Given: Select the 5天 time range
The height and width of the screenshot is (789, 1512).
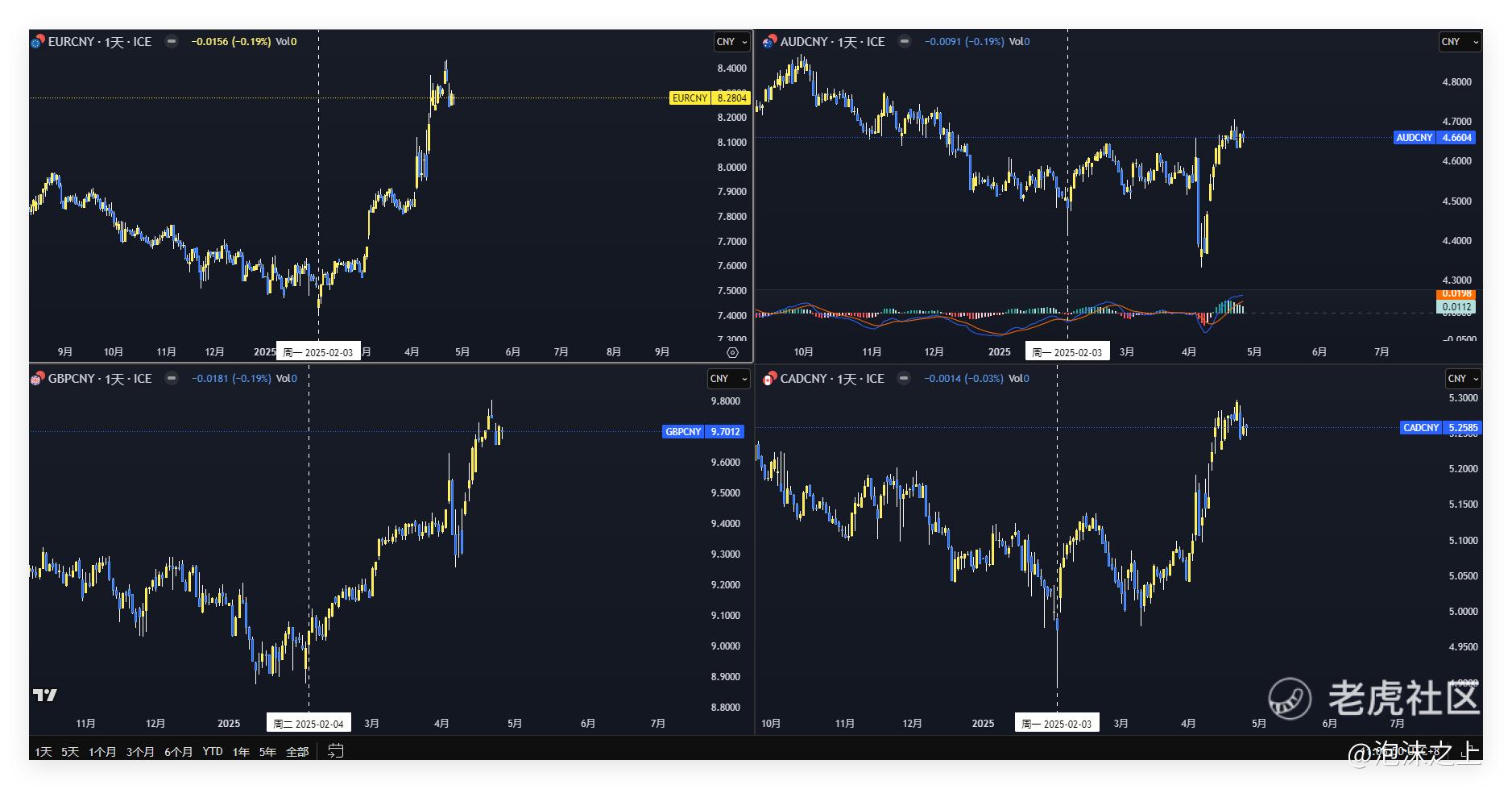Looking at the screenshot, I should [70, 752].
